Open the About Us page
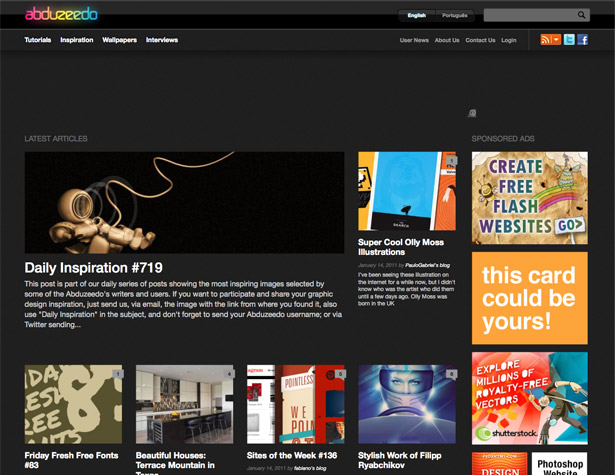Viewport: 615px width, 475px height. click(447, 40)
